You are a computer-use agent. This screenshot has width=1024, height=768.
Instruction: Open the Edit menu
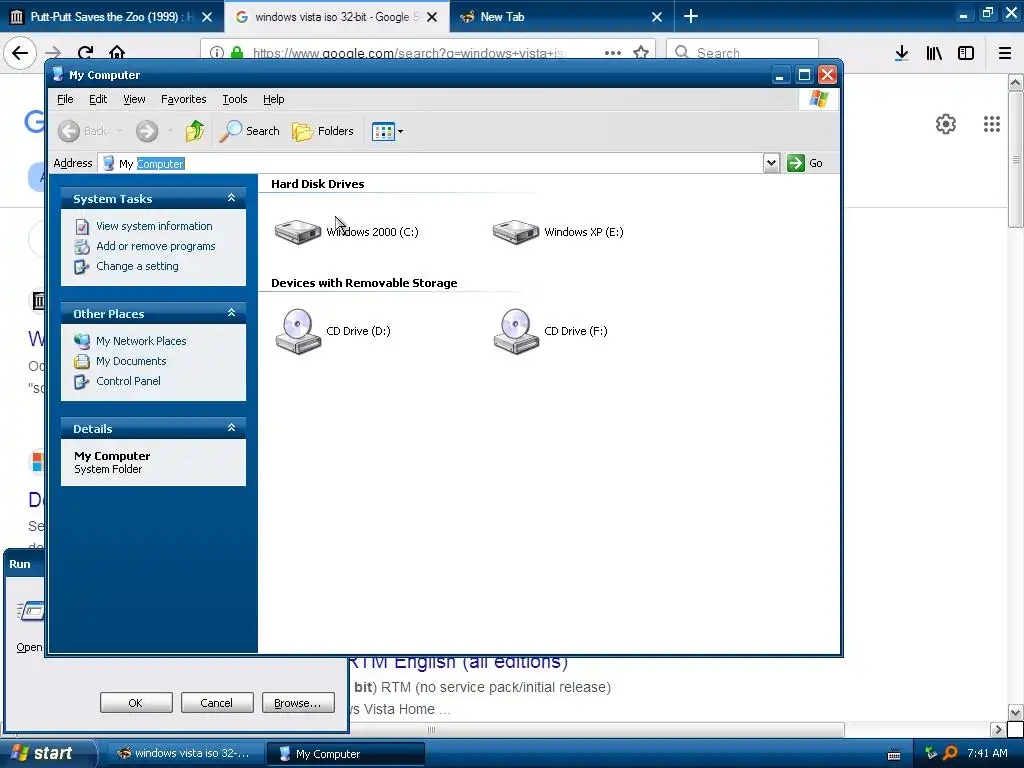(98, 99)
